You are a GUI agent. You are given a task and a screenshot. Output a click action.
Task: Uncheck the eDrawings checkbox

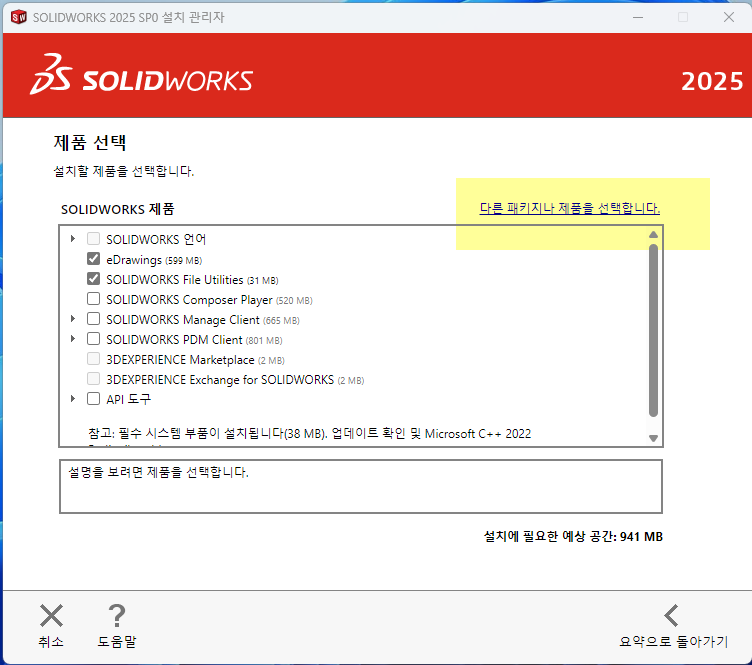tap(94, 259)
